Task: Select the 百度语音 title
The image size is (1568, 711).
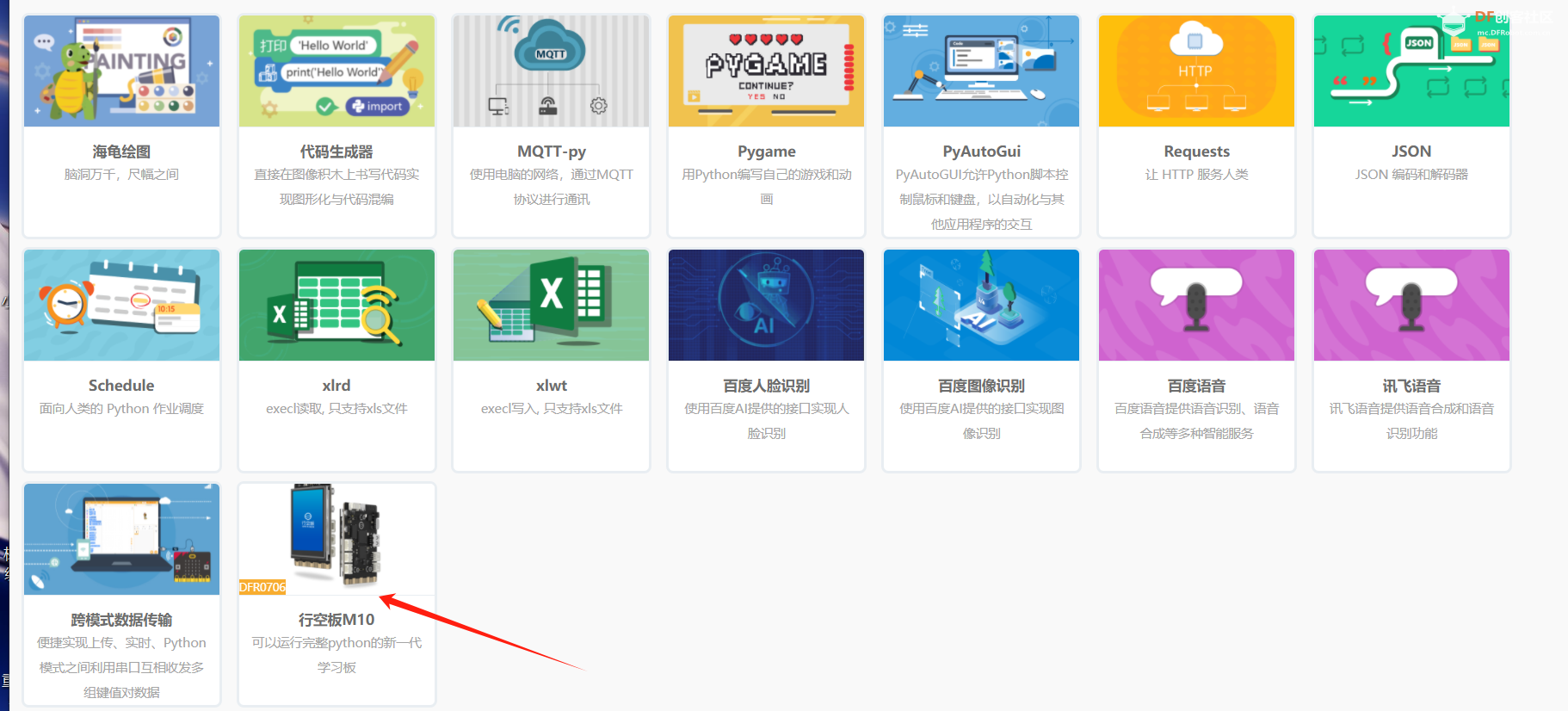Action: click(x=1196, y=386)
